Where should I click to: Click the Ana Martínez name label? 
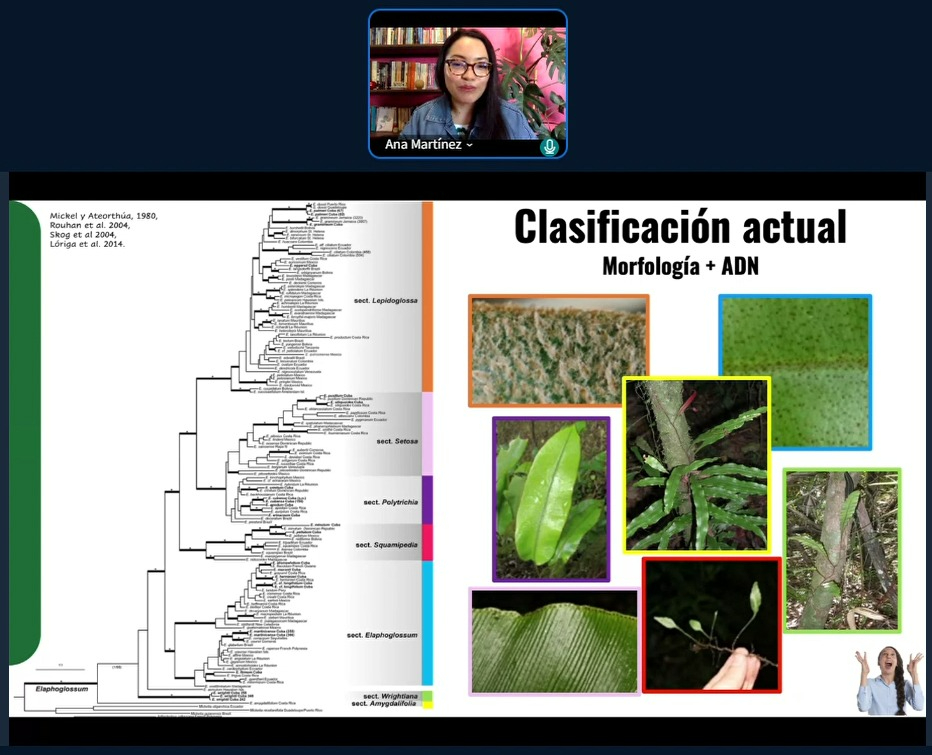(423, 146)
